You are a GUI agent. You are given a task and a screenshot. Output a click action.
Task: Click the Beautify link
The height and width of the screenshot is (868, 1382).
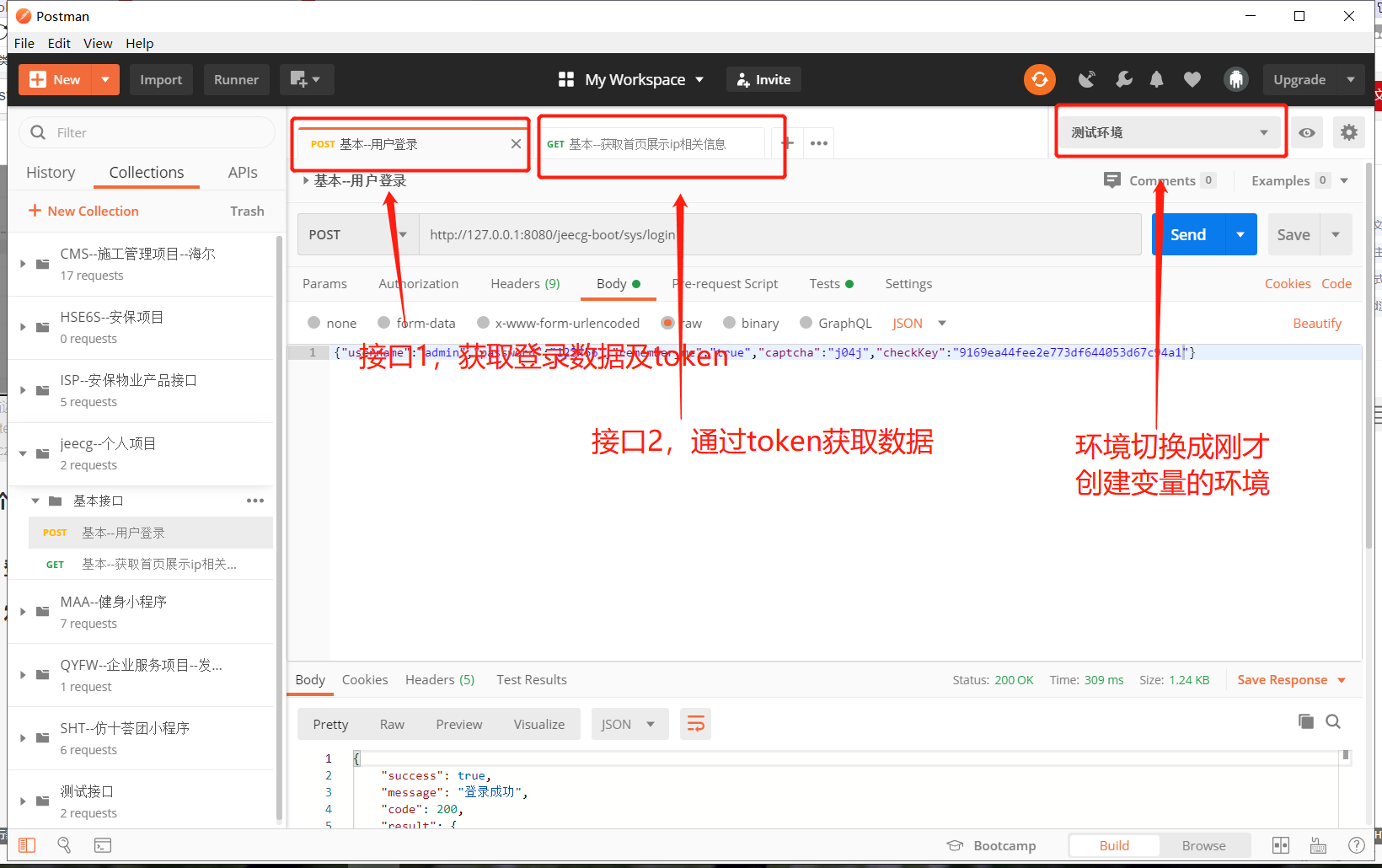(1317, 323)
